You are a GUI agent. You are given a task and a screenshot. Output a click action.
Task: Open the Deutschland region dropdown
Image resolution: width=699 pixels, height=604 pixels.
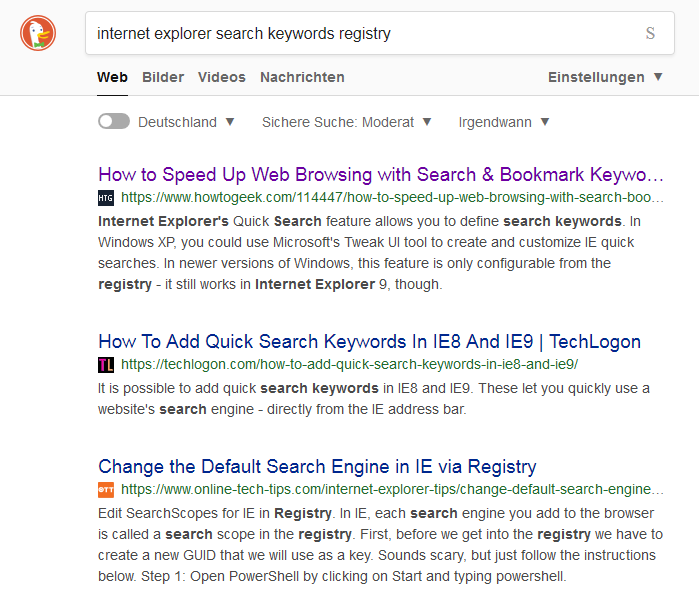pyautogui.click(x=186, y=122)
